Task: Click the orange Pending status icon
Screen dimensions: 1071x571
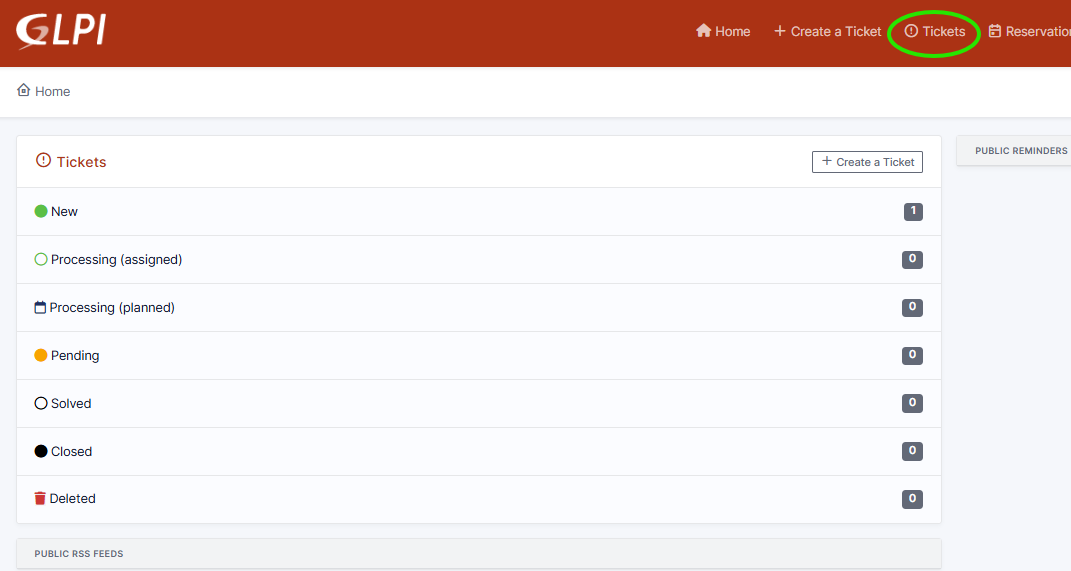Action: coord(41,355)
